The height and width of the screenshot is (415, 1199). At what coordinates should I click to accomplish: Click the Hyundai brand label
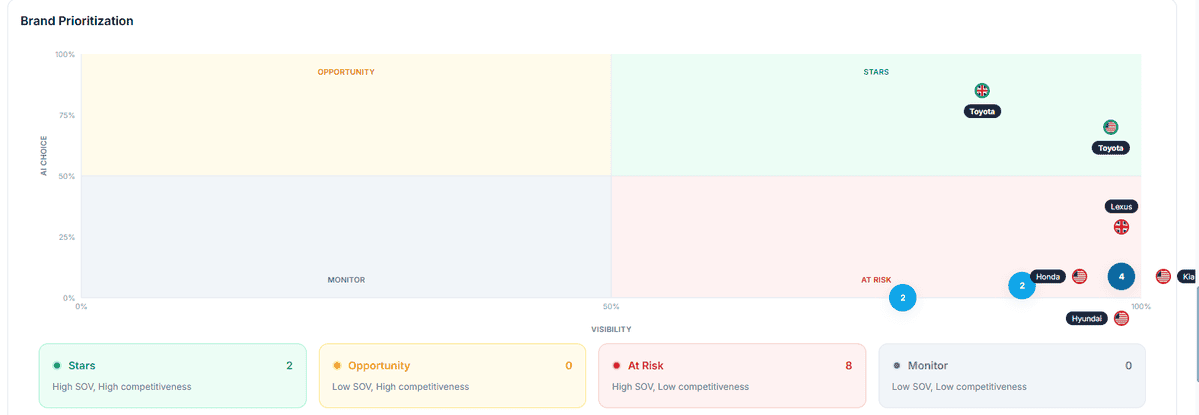click(x=1087, y=319)
